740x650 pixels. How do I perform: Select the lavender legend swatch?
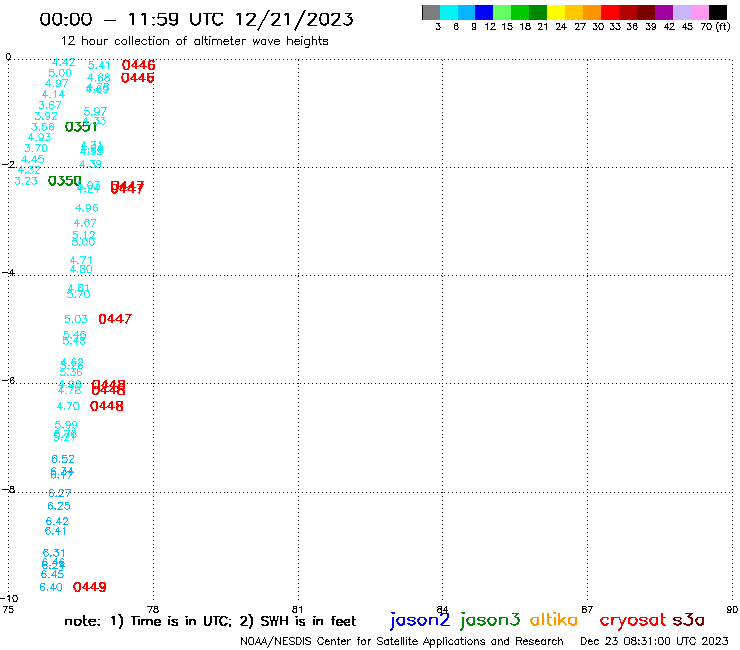[681, 12]
